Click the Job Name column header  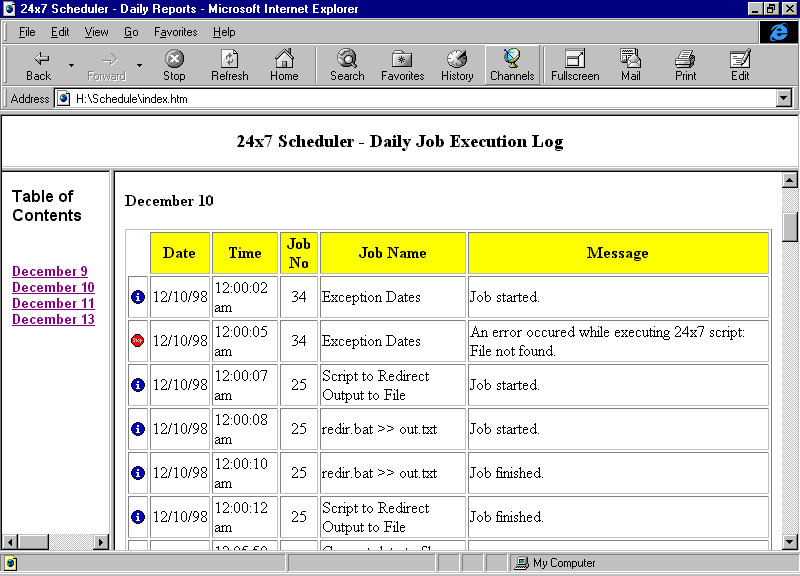tap(393, 253)
